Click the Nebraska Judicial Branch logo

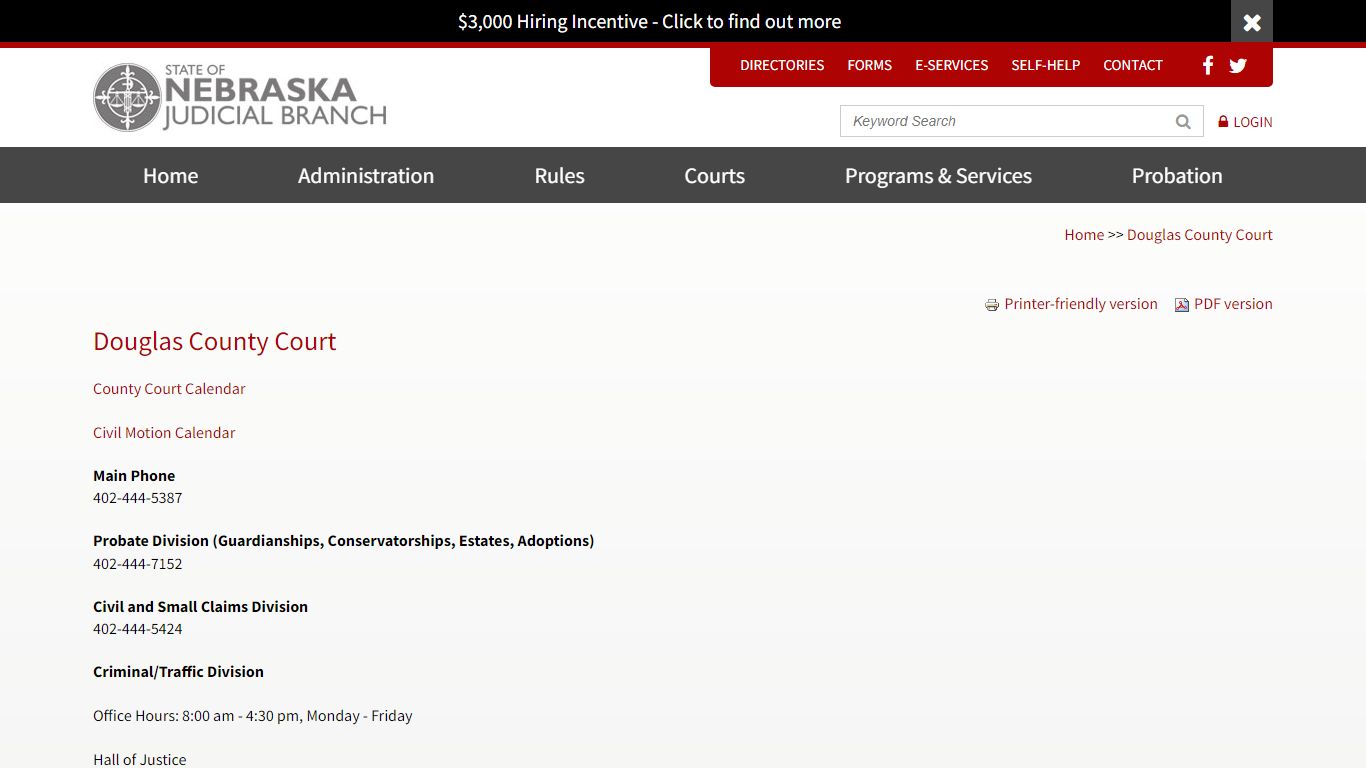(240, 98)
